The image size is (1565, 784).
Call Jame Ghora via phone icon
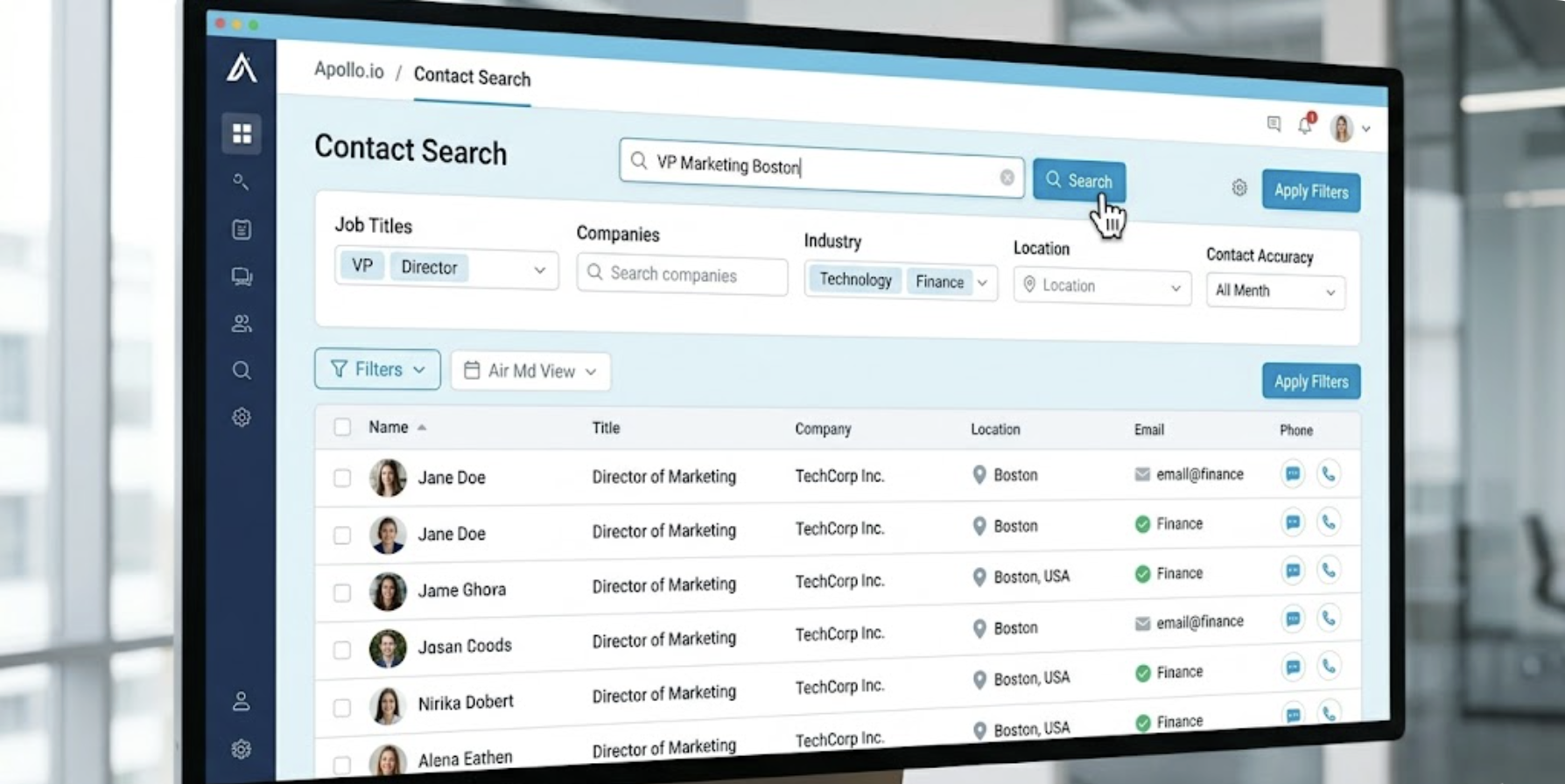[x=1329, y=571]
